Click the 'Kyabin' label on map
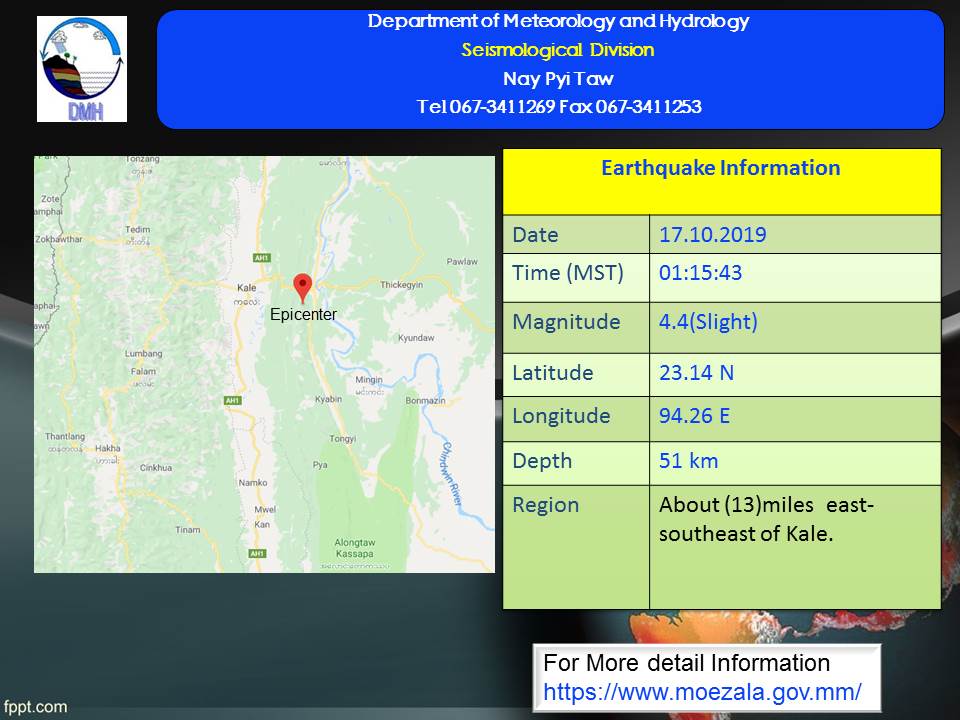This screenshot has height=720, width=960. tap(329, 399)
